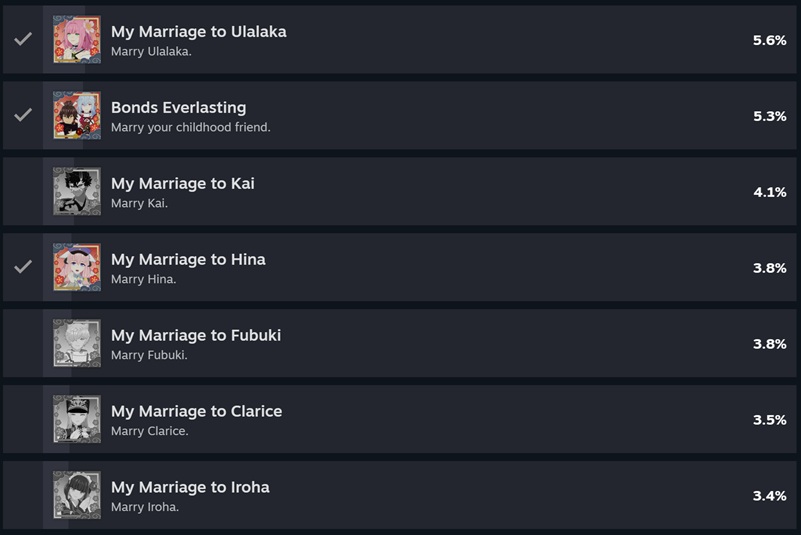Click the checkmark beside Bonds Everlasting
This screenshot has height=535, width=801.
pyautogui.click(x=23, y=115)
